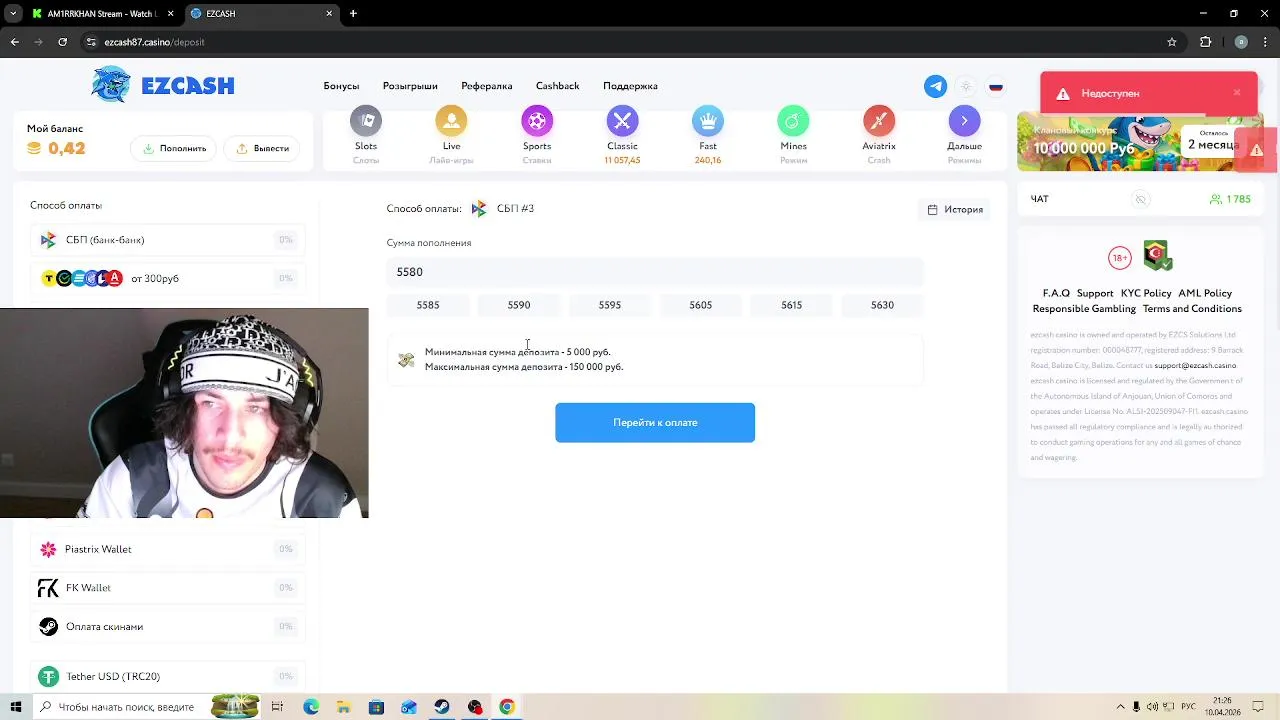Open the Aviatrix crash game icon

[x=879, y=121]
